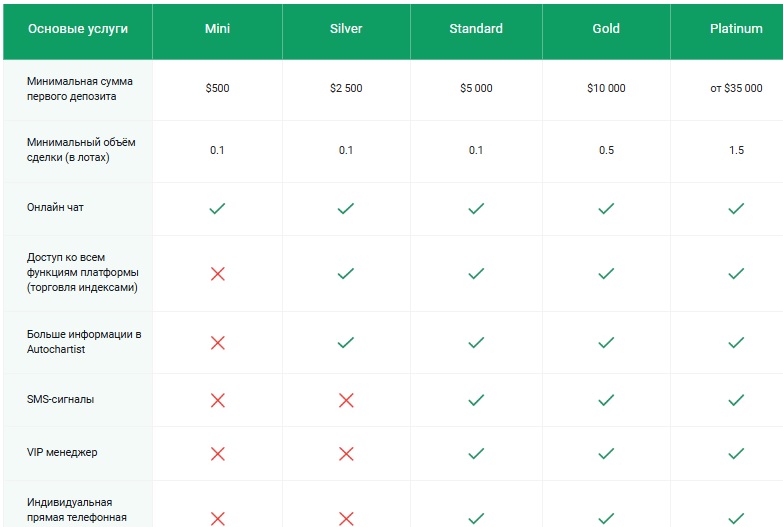Click the Standard SMS-signals checkmark
Screen dimensions: 783x527
476,400
